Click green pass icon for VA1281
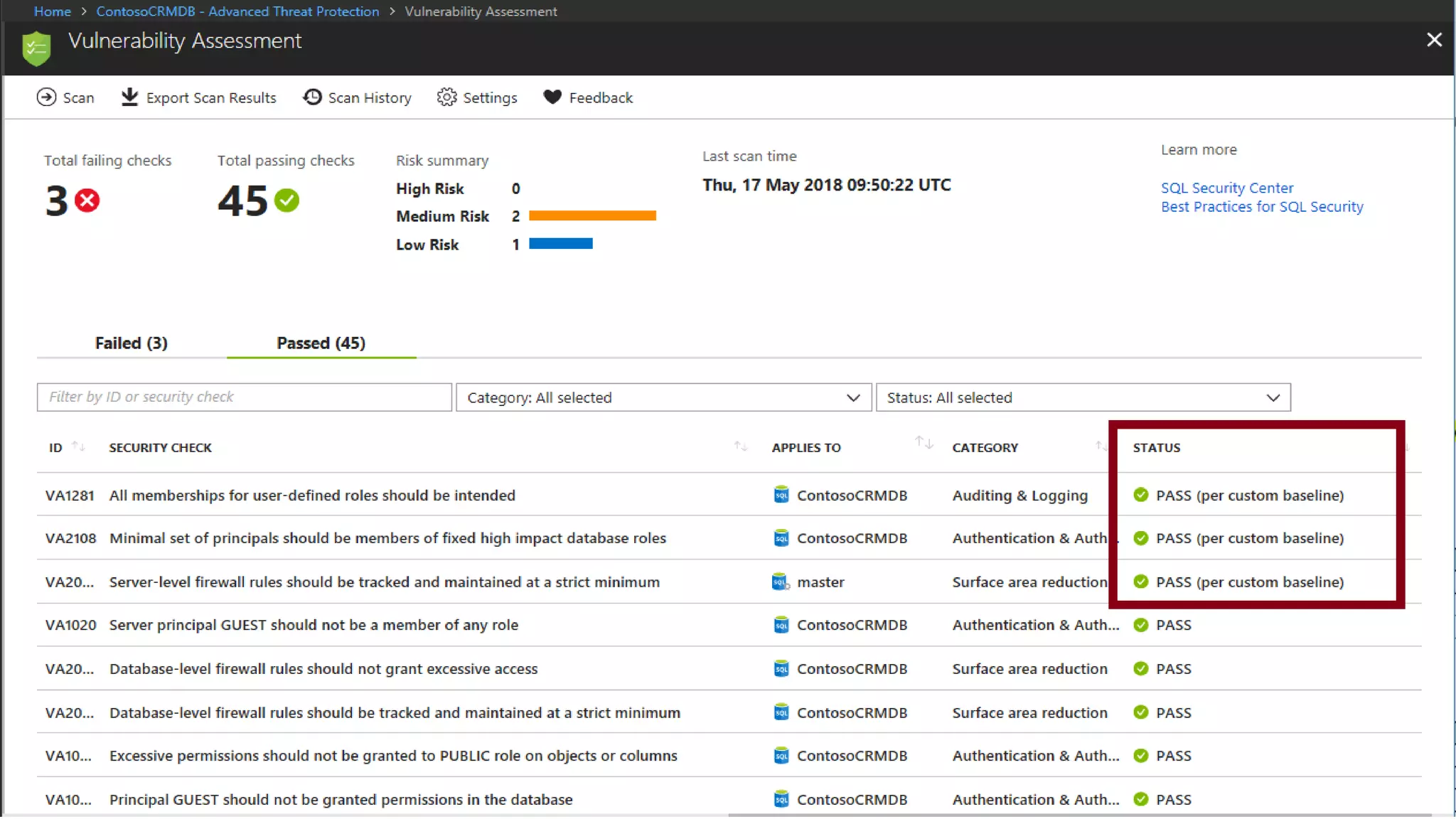The width and height of the screenshot is (1456, 819). 1141,495
